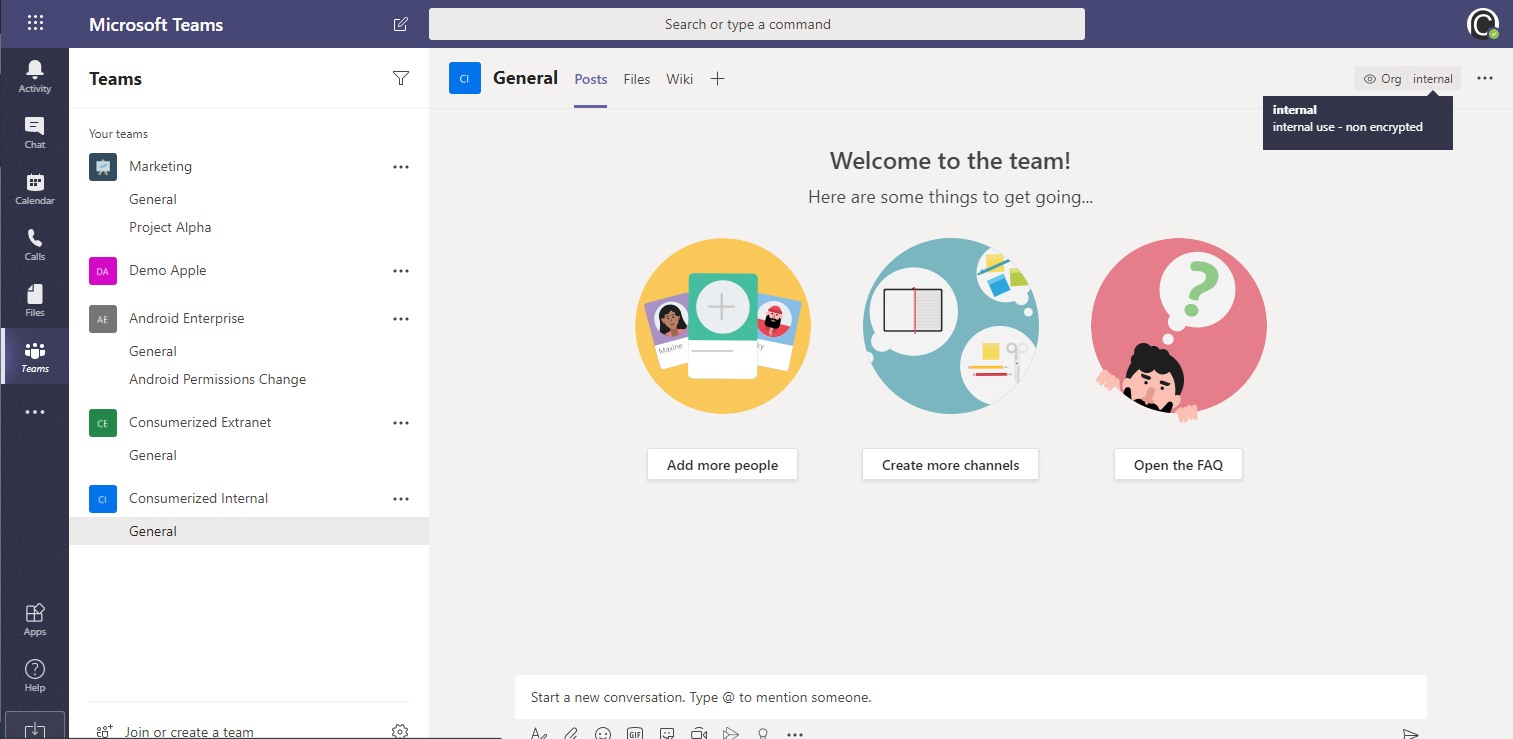Open channel more options in the header

[x=1485, y=78]
